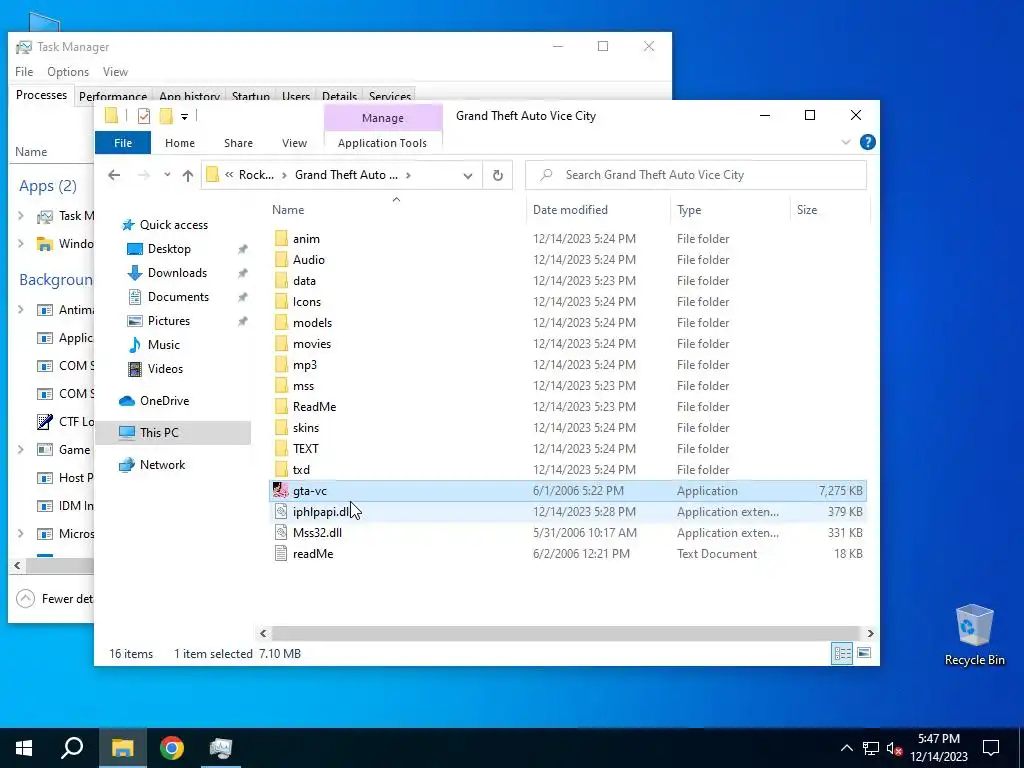Expand the Game process in Task Manager

20,449
